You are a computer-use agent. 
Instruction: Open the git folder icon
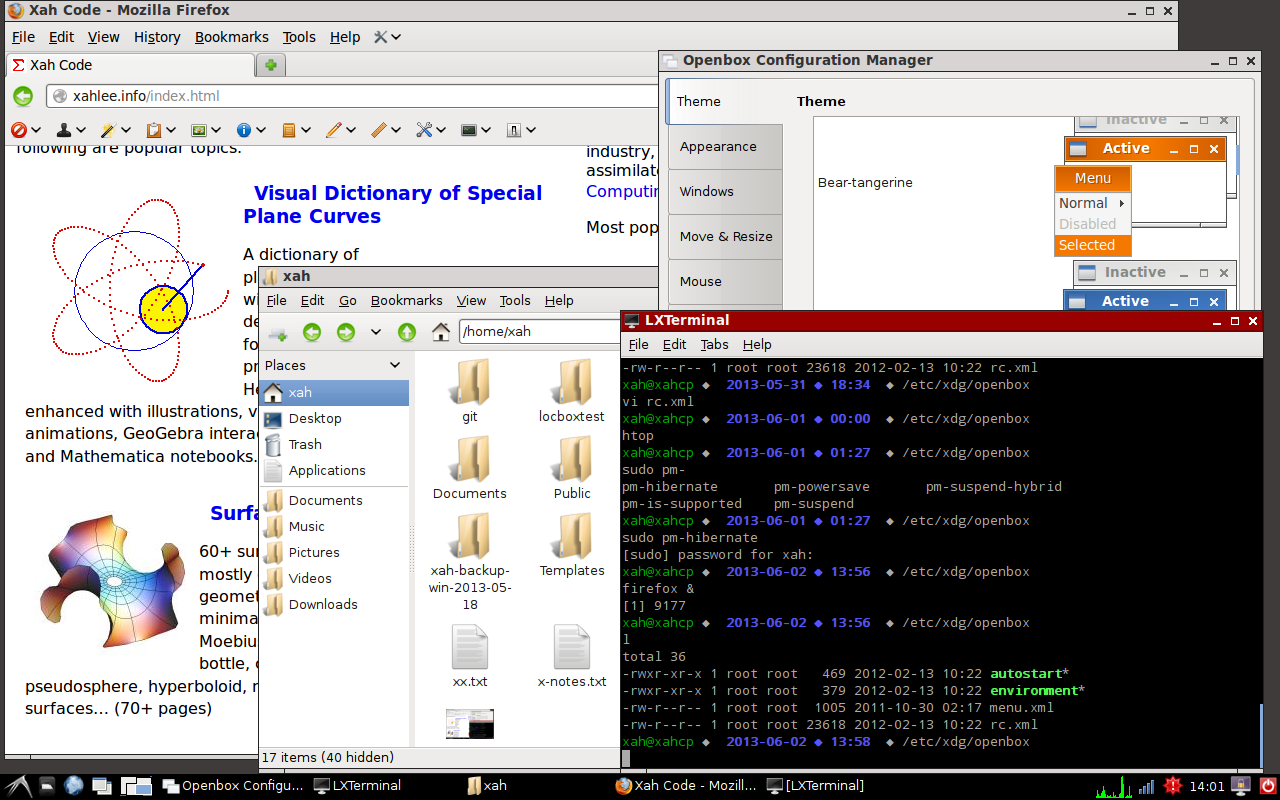470,382
